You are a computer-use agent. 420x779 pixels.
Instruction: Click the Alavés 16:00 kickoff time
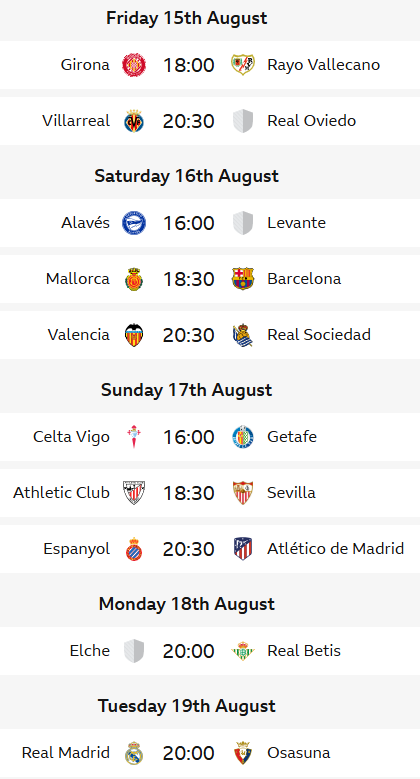point(188,223)
